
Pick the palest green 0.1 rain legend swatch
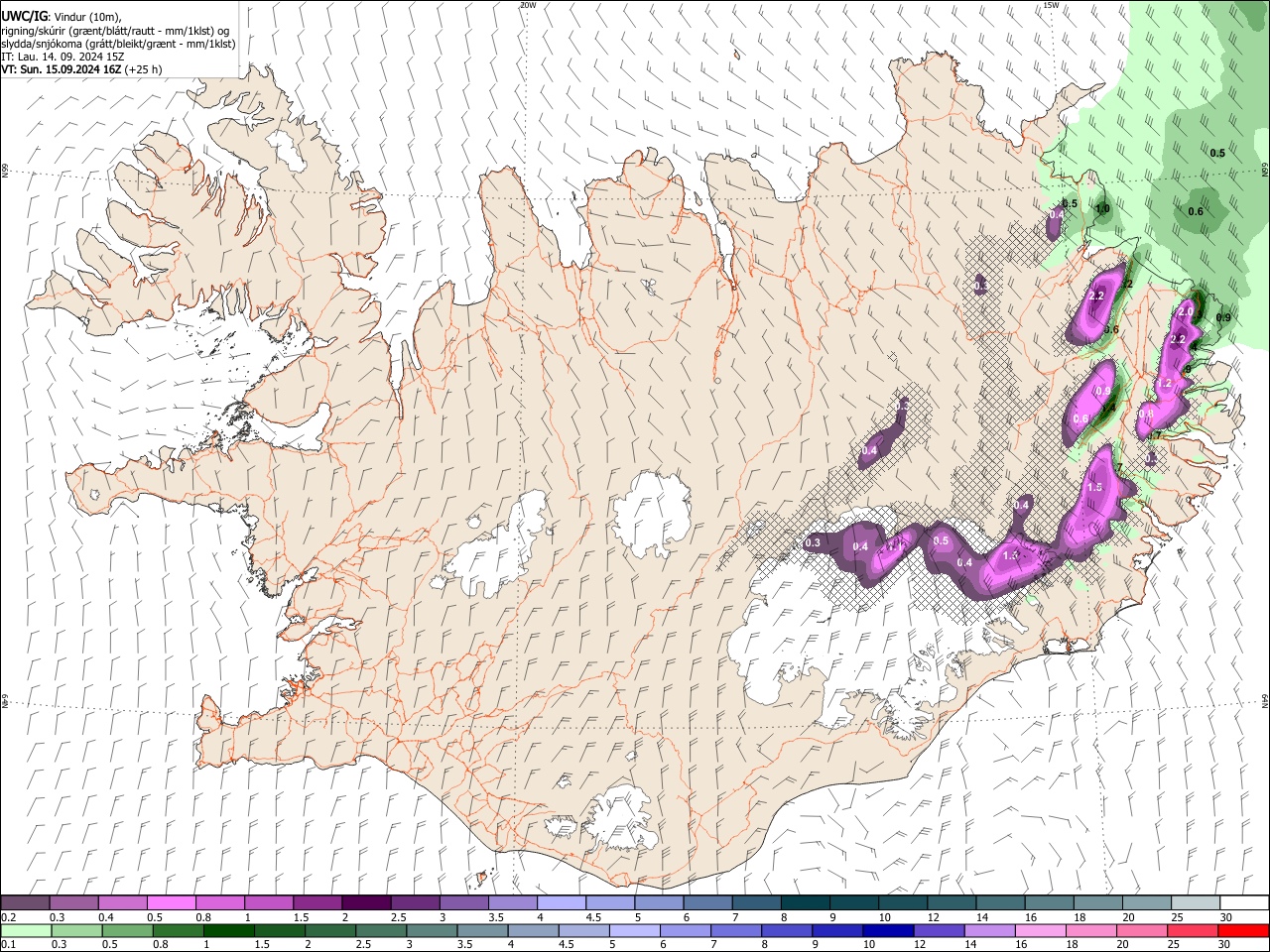(25, 931)
